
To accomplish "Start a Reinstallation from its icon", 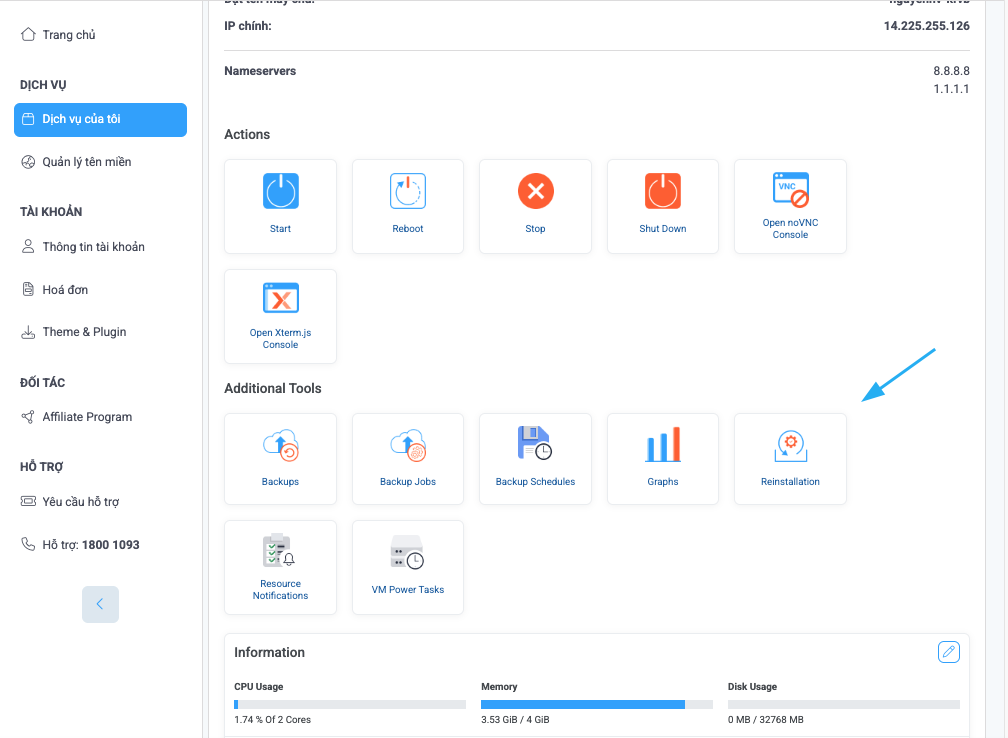I will [x=790, y=443].
